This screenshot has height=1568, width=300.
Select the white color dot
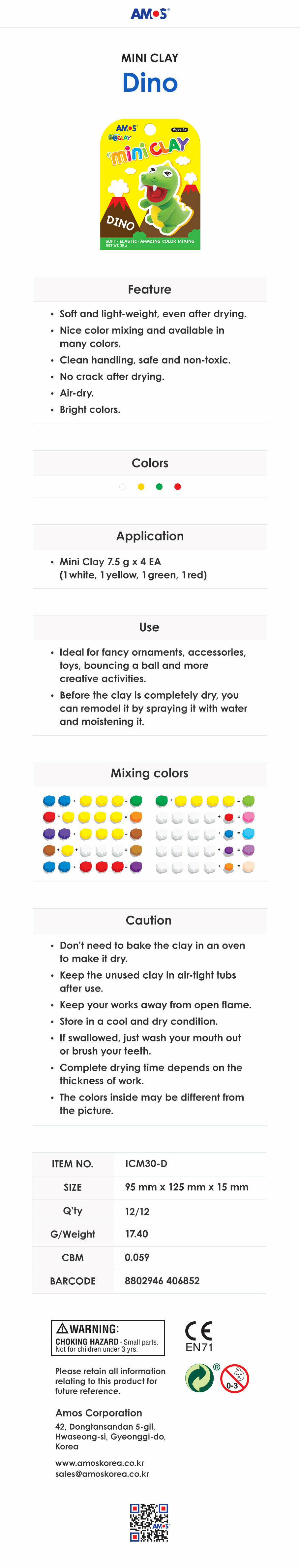tap(123, 487)
